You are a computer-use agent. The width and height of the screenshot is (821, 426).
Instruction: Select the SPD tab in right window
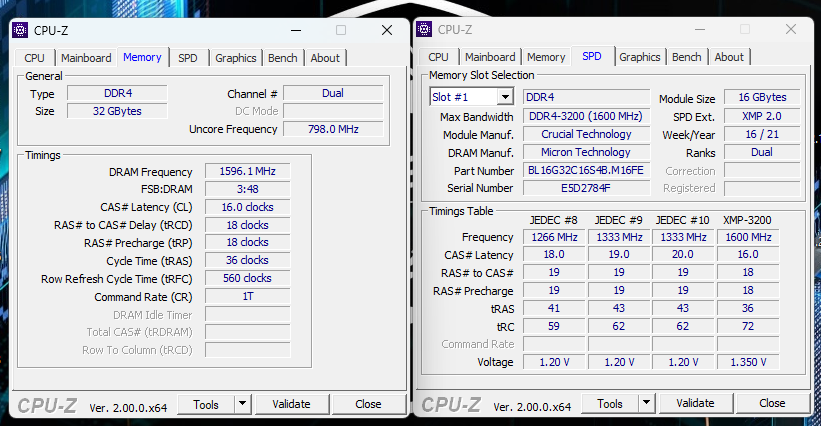592,56
